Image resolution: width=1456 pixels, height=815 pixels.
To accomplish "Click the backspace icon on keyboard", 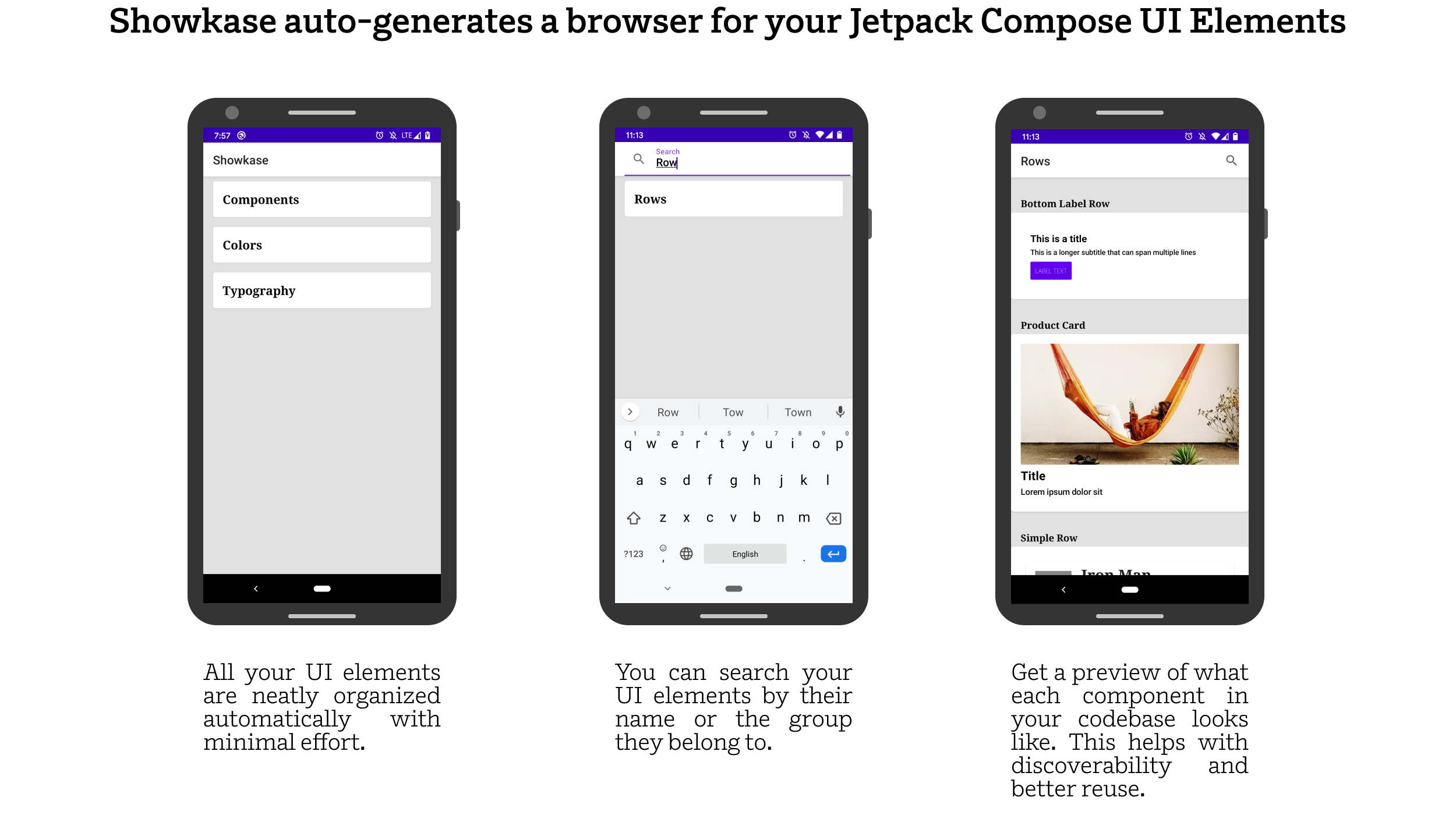I will pos(833,517).
